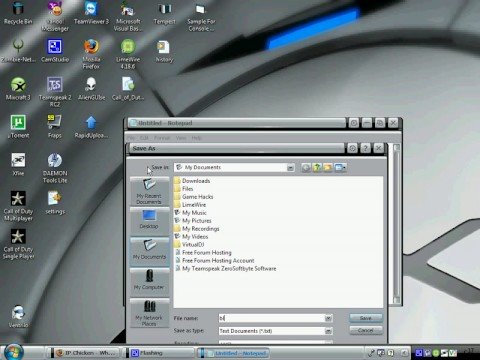Screen dimensions: 480x360
Task: Launch uTorrent from desktop
Action: [x=19, y=127]
